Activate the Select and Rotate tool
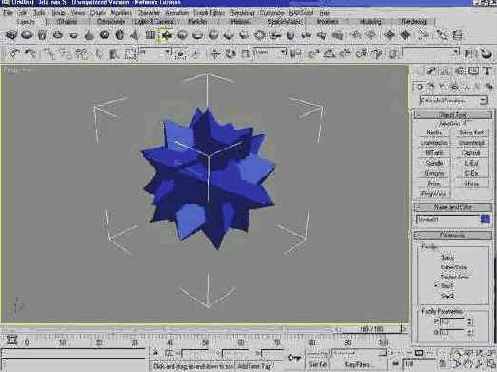 pyautogui.click(x=230, y=53)
